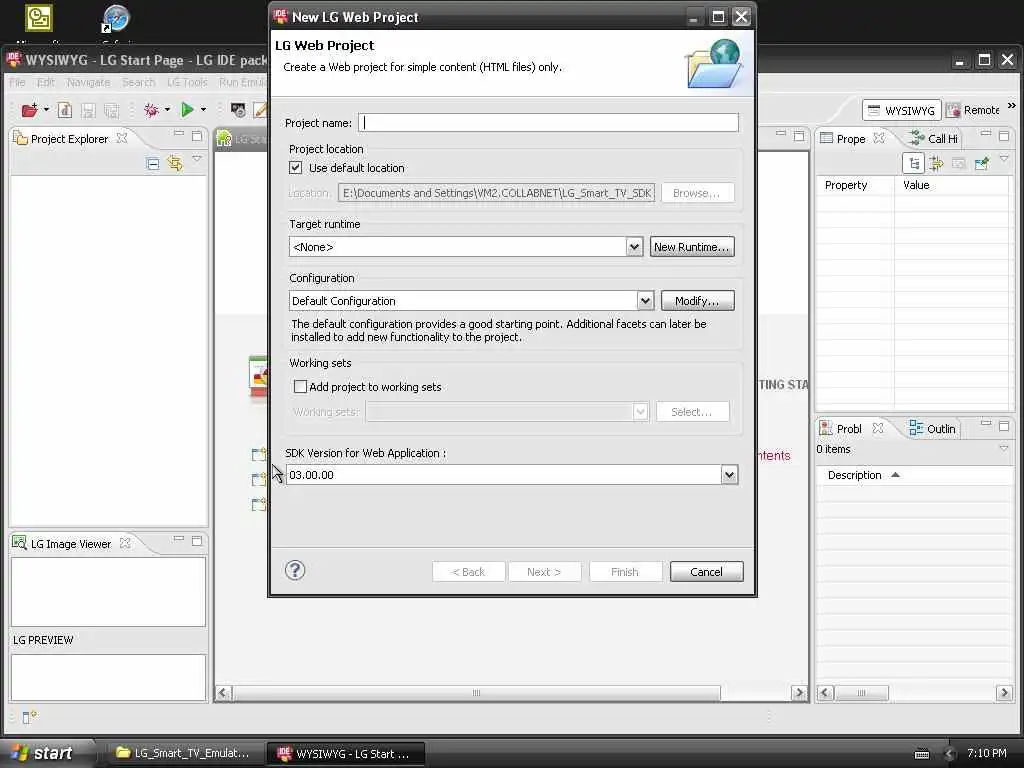The image size is (1024, 768).
Task: Click the Save icon in IDE toolbar
Action: pos(88,110)
